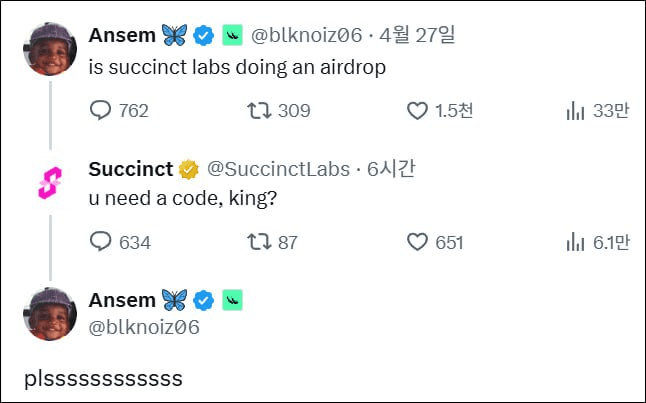The width and height of the screenshot is (646, 403).
Task: Like Succinct's reply with heart icon
Action: click(417, 241)
